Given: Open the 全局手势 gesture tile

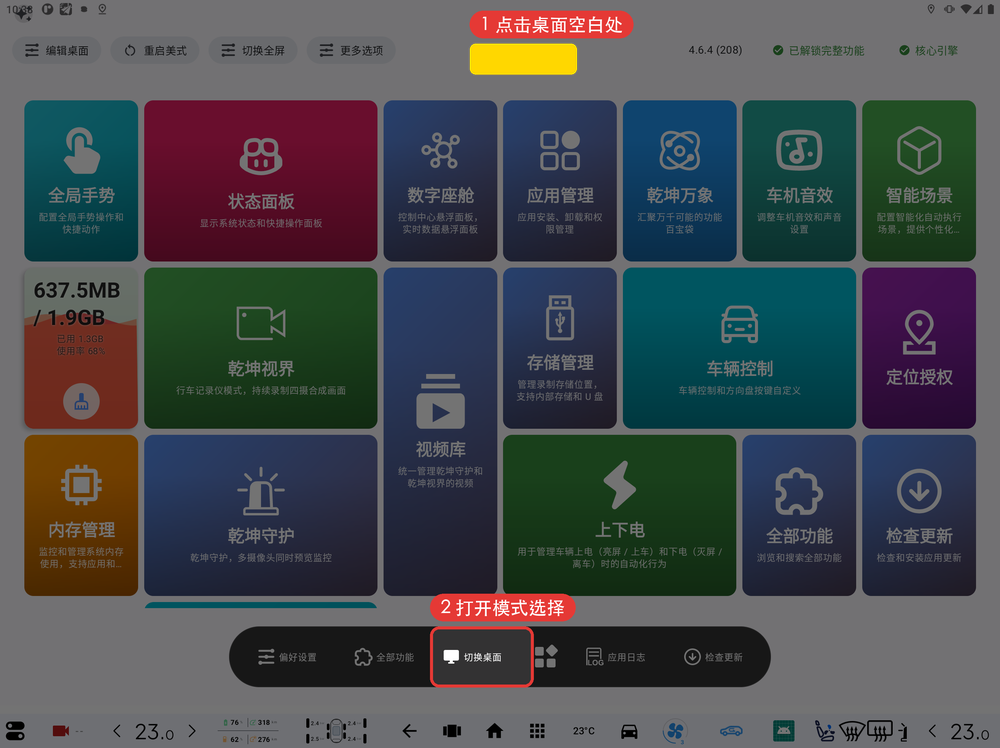Looking at the screenshot, I should click(81, 180).
